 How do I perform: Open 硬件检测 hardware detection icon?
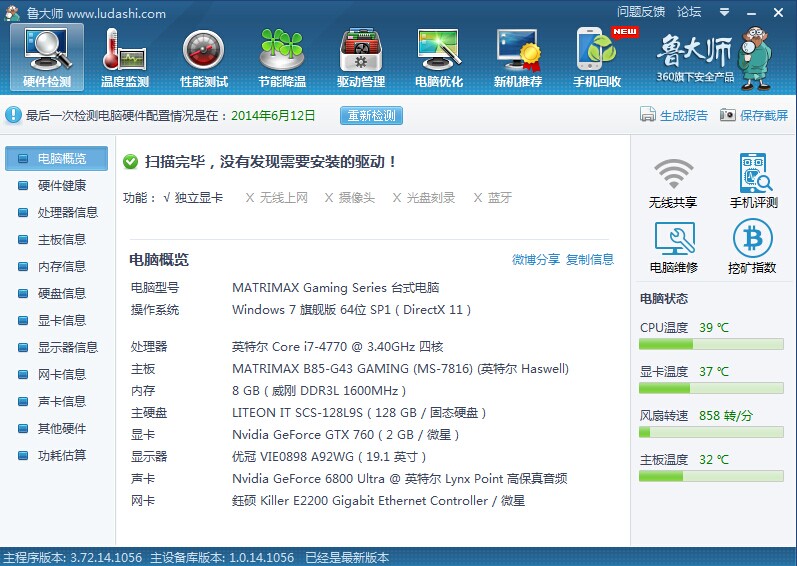point(47,57)
